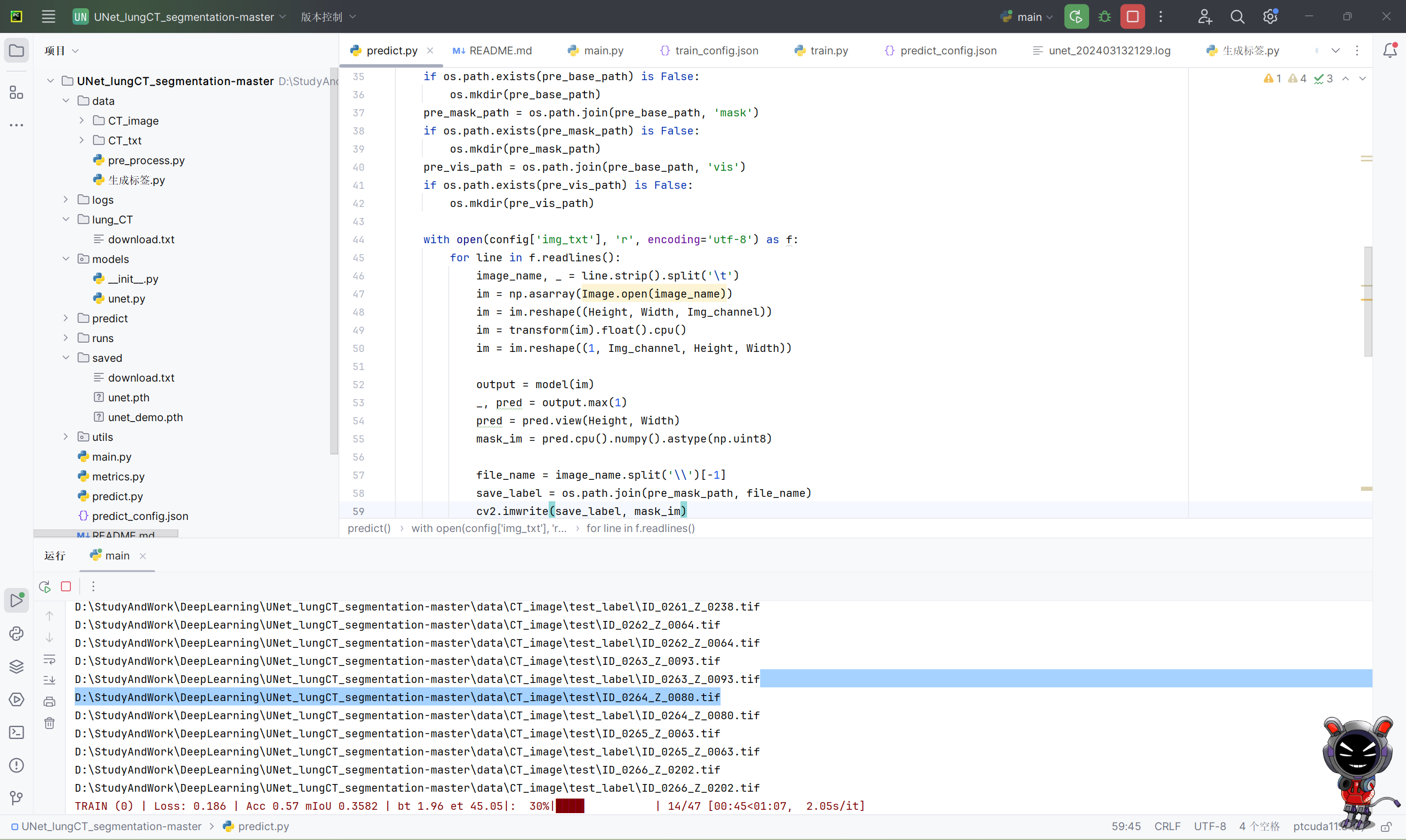
Task: Toggle soft-wrap in run console
Action: tap(49, 659)
